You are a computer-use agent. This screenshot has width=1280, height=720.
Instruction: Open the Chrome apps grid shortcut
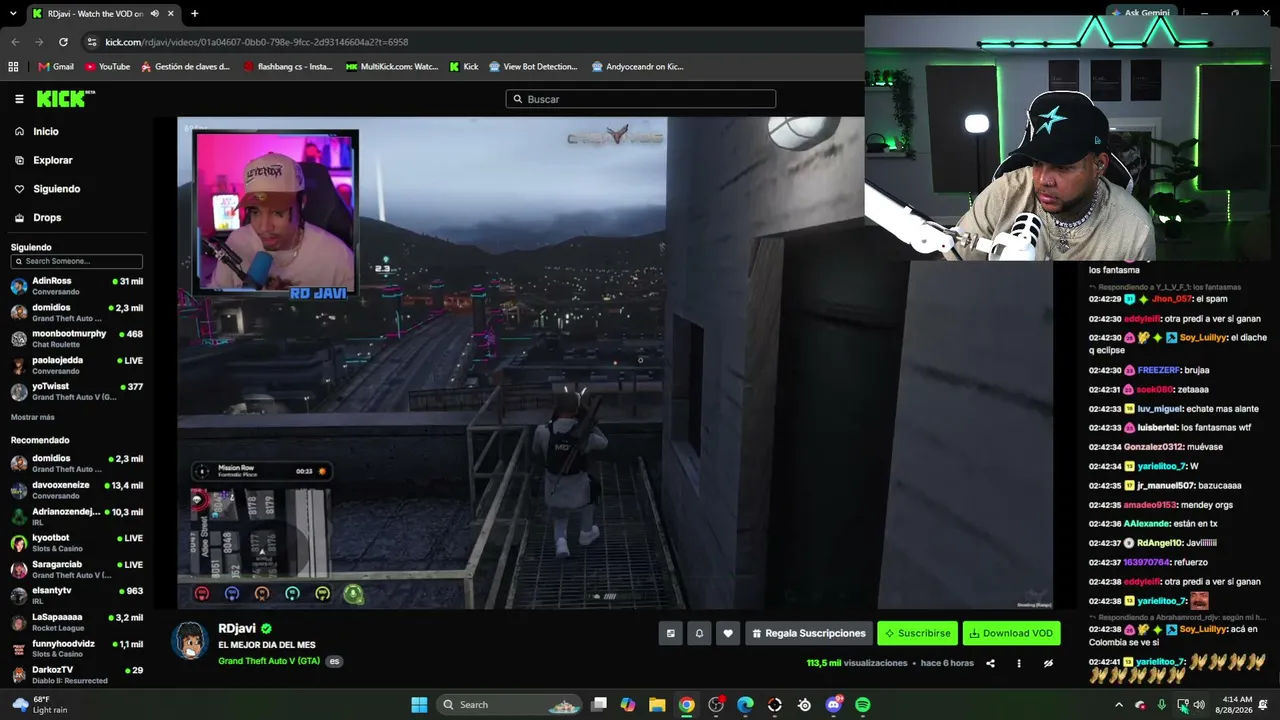(13, 67)
